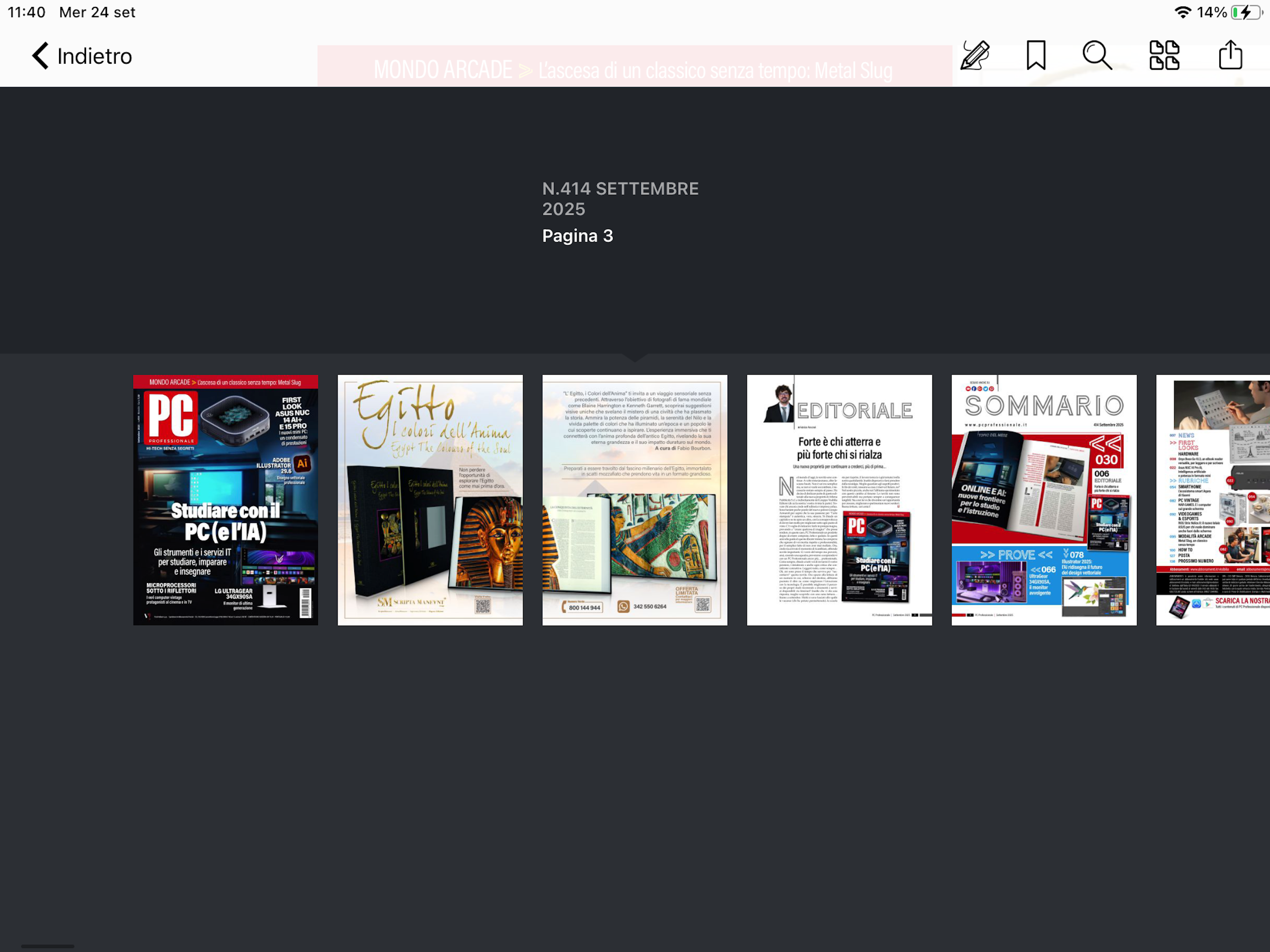This screenshot has height=952, width=1270.
Task: Open the Egitto advertisement page thumbnail
Action: coord(430,500)
